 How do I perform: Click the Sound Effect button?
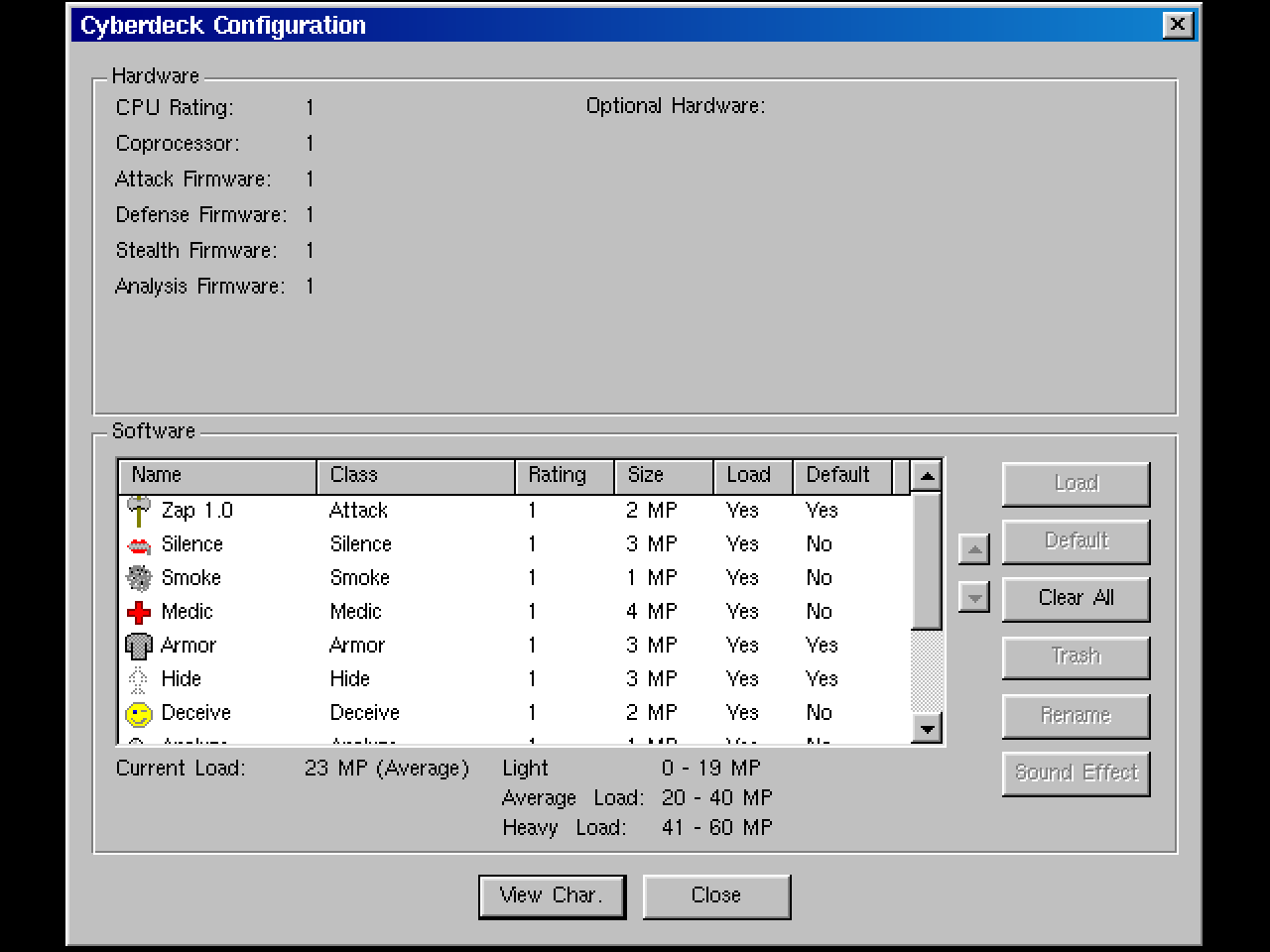point(1077,773)
